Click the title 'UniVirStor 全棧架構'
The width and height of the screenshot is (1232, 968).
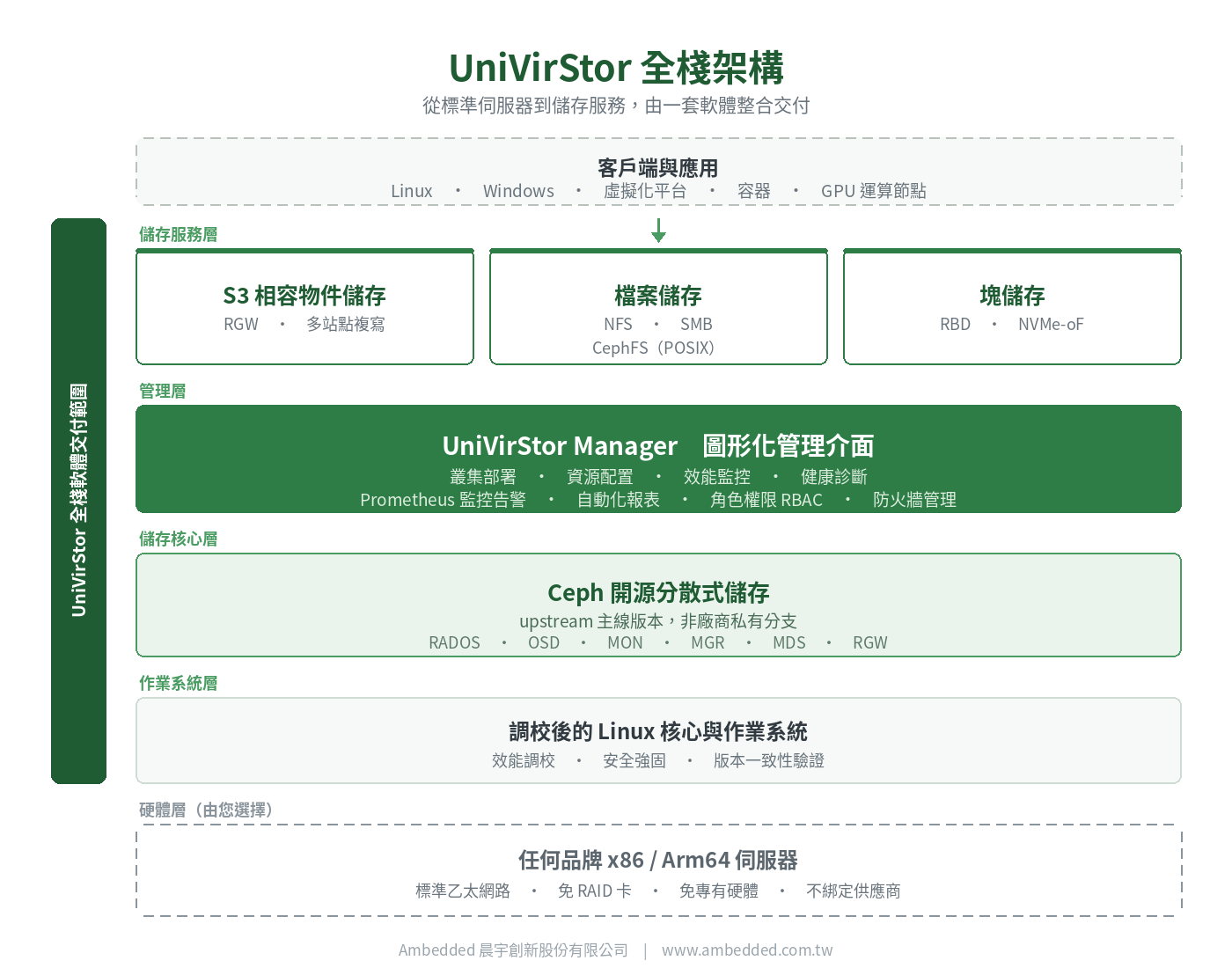(x=616, y=68)
